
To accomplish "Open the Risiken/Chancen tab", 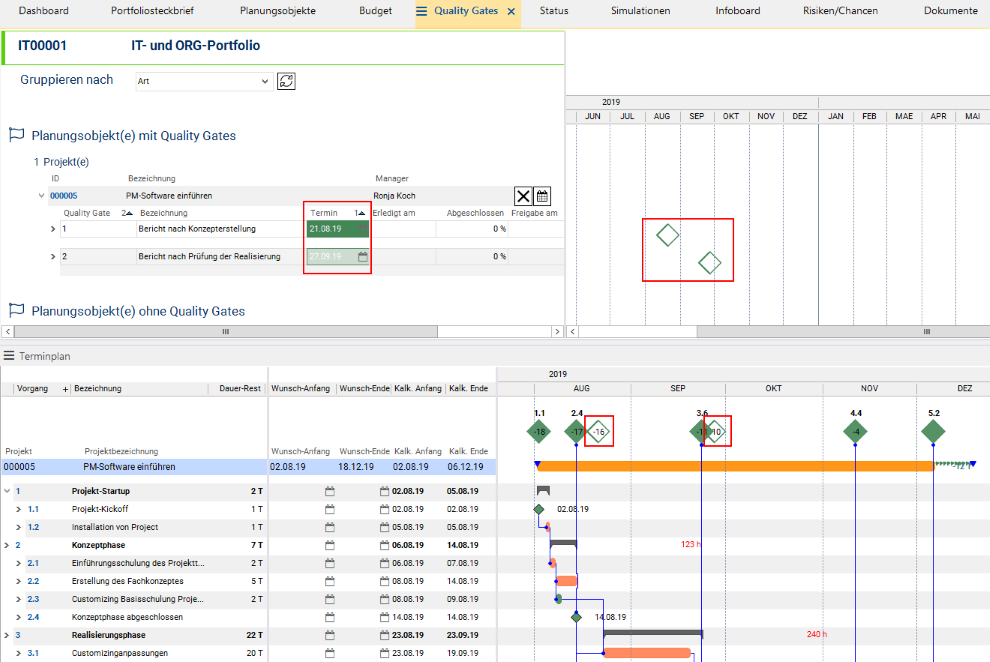I will tap(840, 11).
